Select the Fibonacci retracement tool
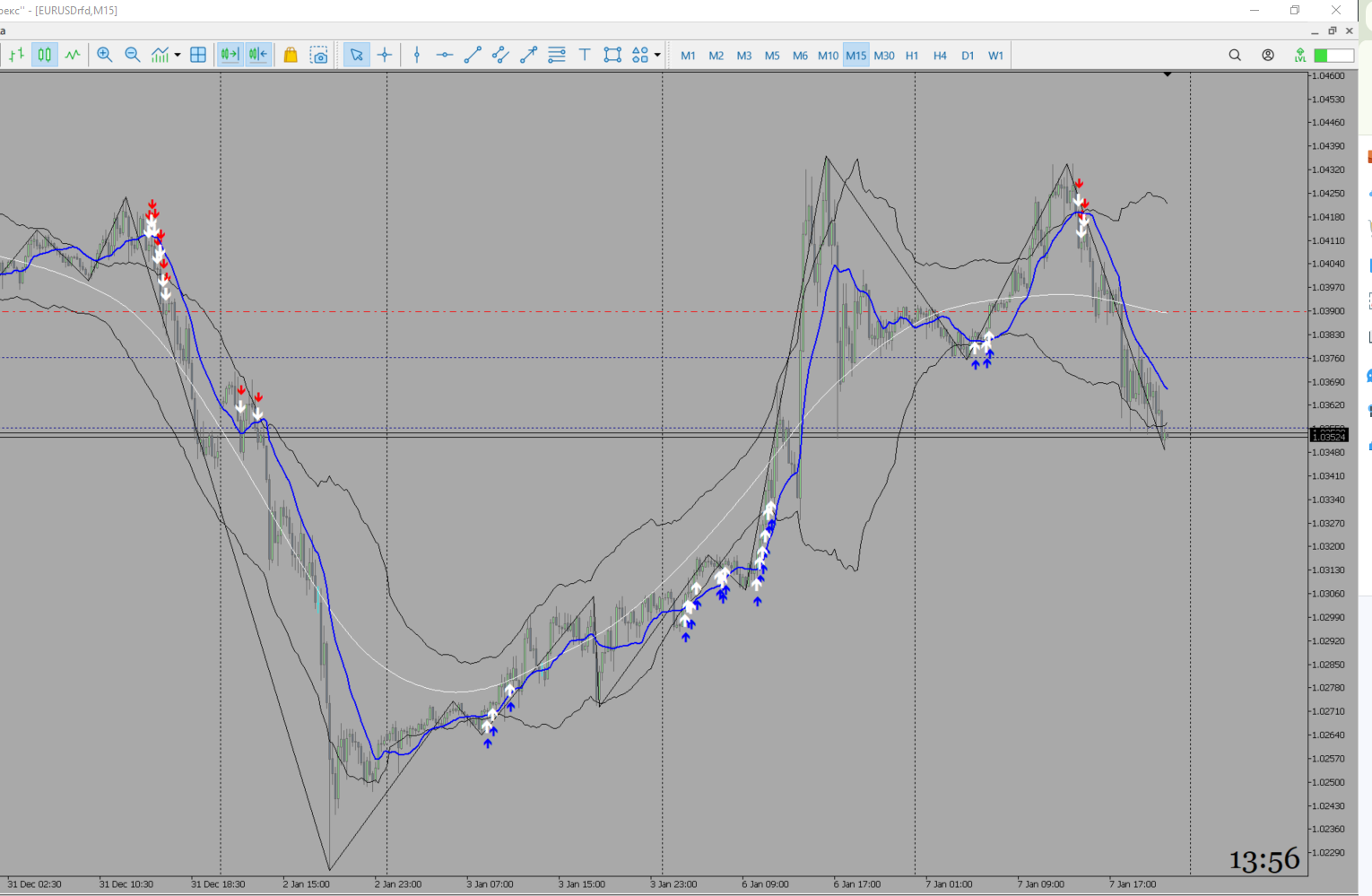 tap(557, 55)
